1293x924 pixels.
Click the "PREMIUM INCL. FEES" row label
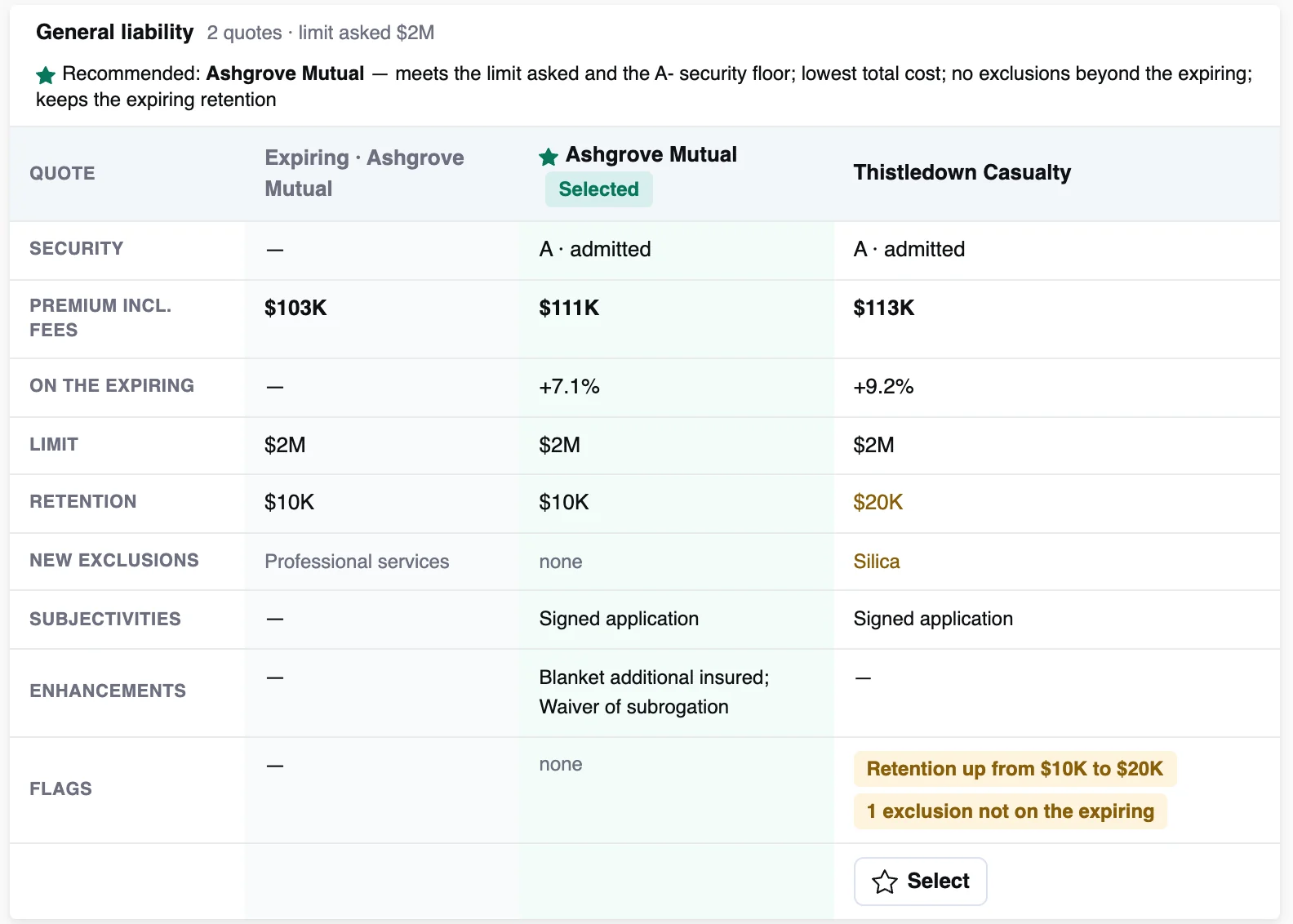pos(100,318)
